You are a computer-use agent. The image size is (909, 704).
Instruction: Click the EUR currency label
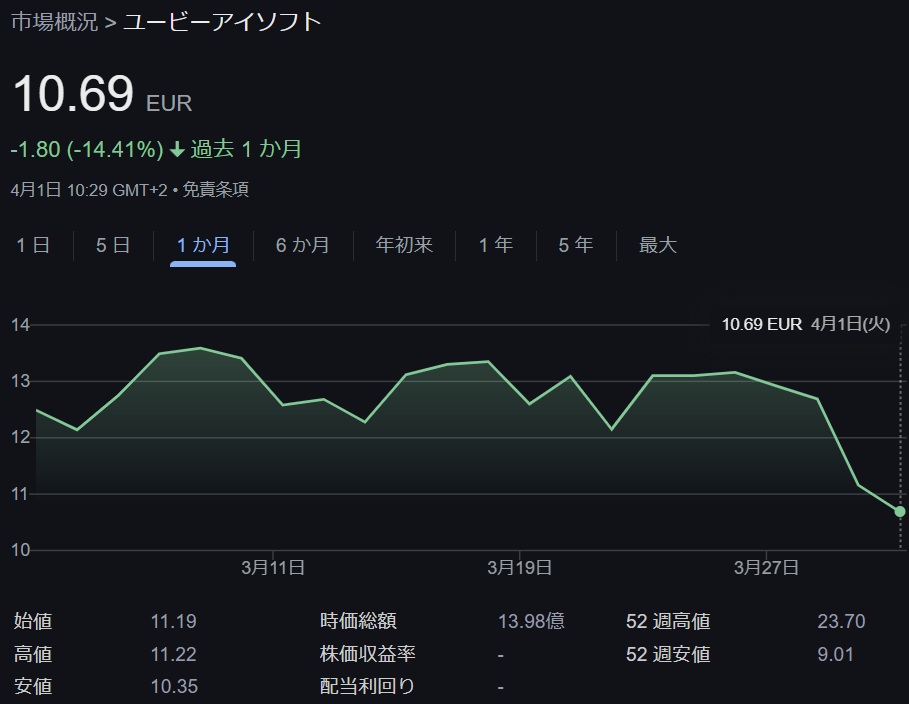(169, 104)
